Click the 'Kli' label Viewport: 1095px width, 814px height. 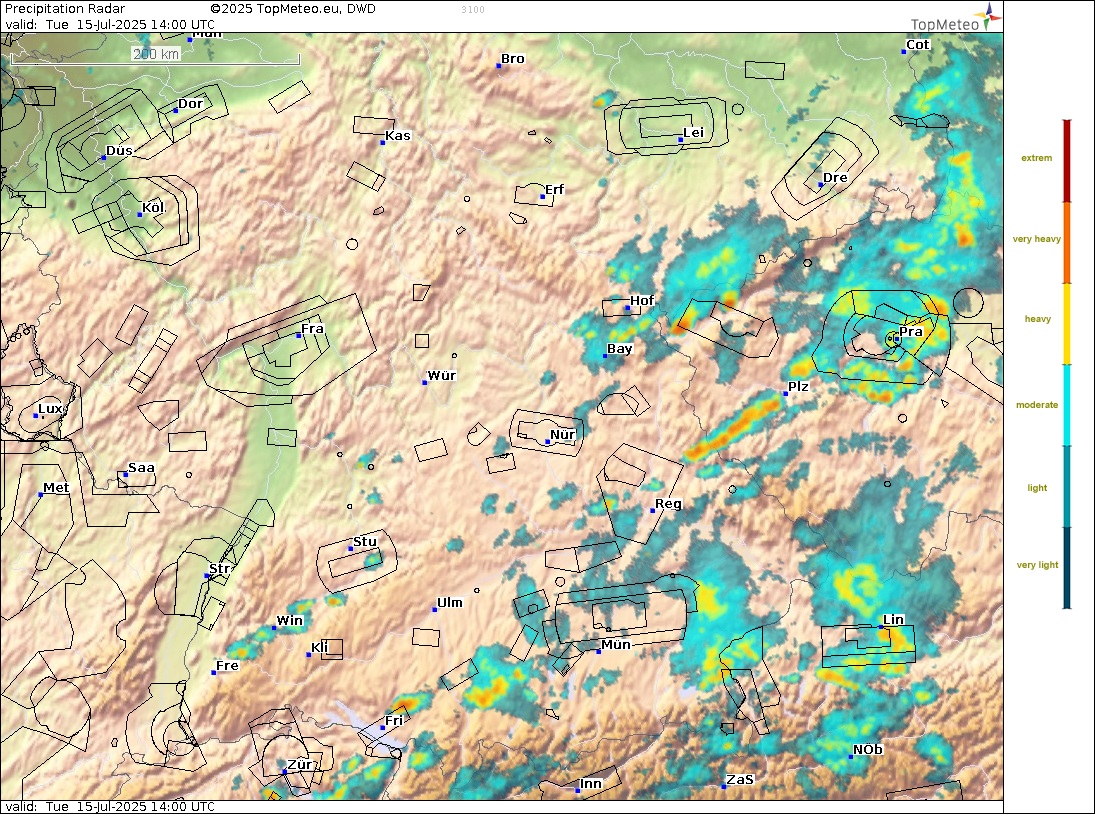tap(319, 647)
